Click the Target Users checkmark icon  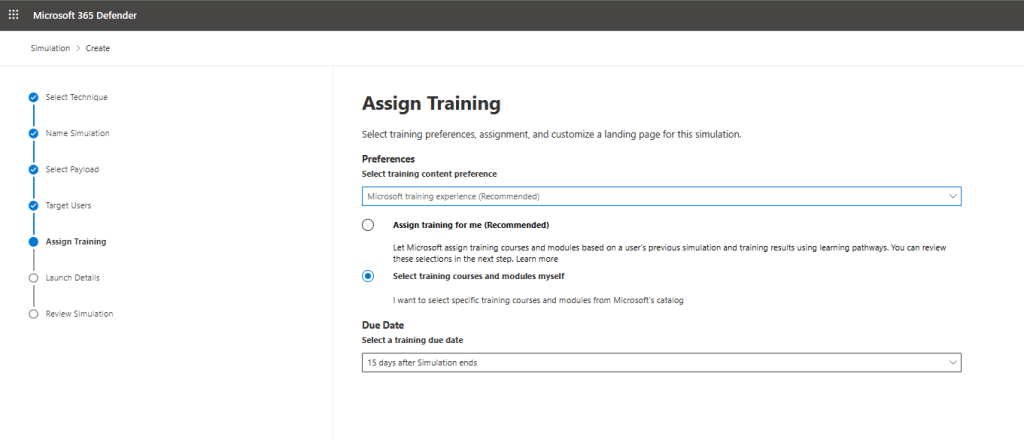[34, 206]
